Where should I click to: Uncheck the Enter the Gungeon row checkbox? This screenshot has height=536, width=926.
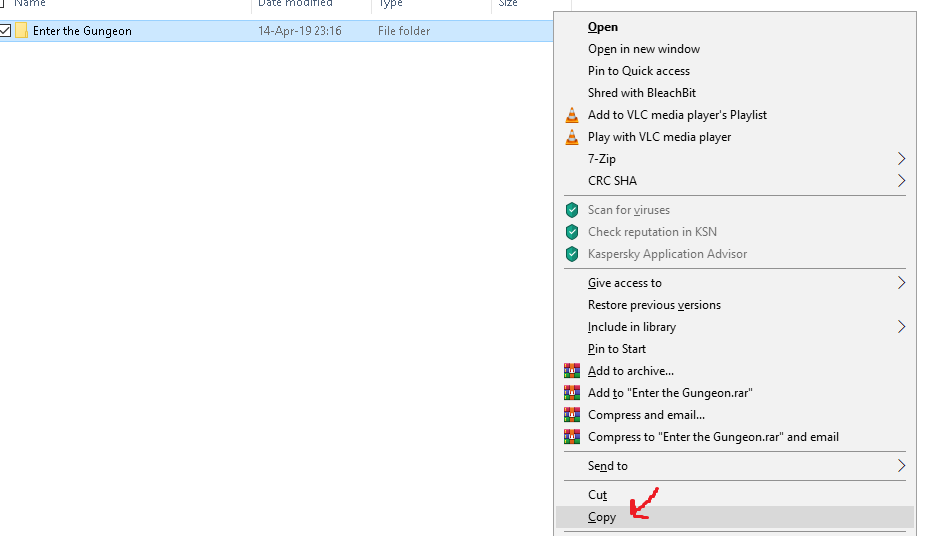point(5,31)
